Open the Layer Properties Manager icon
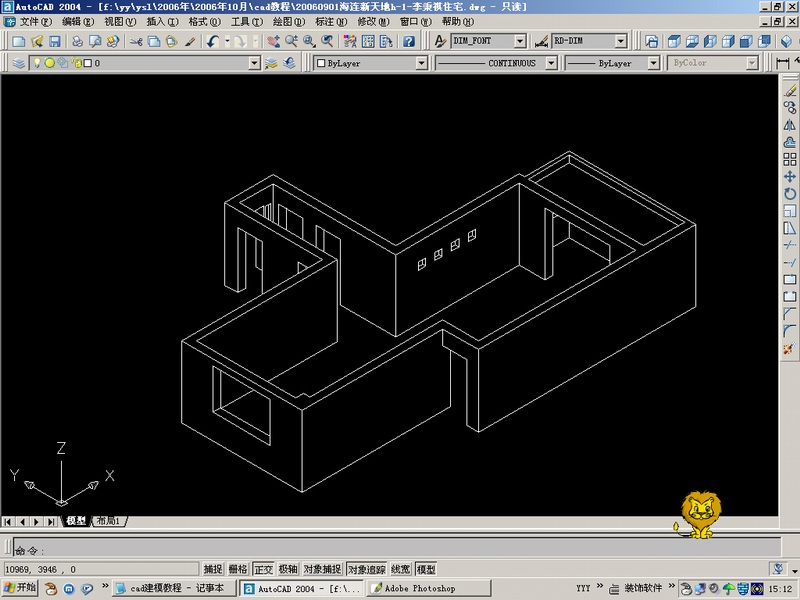Screen dimensions: 800x600 coord(18,63)
